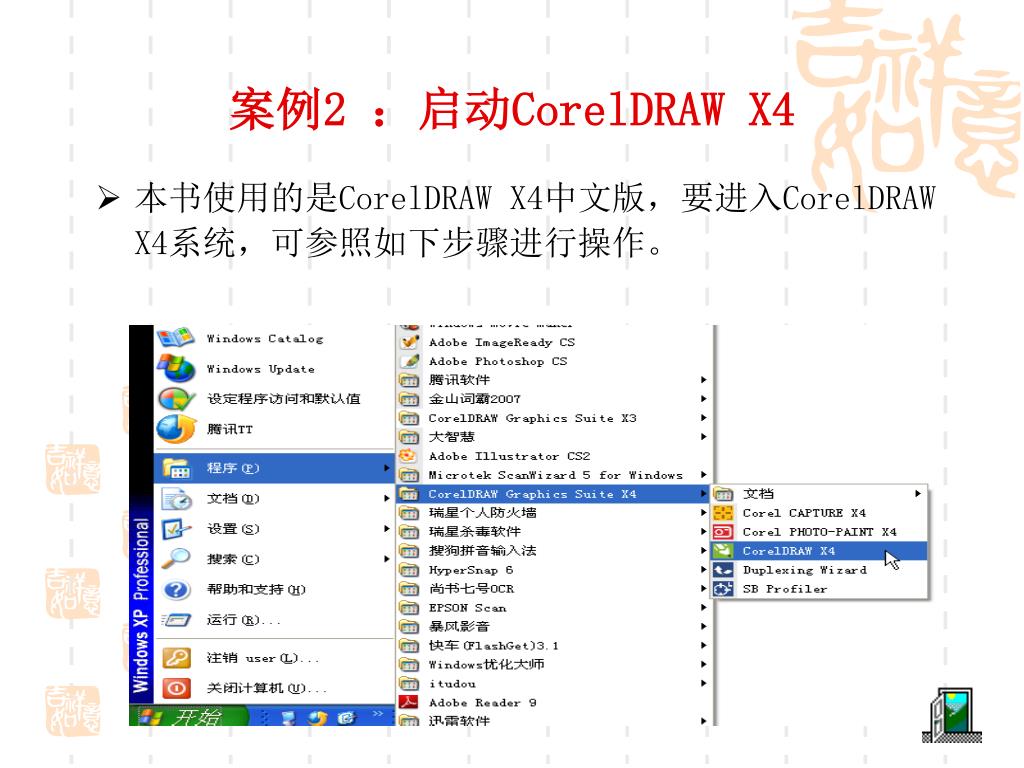1024x768 pixels.
Task: Select 快车(FlashGet)3.1 entry
Action: [554, 645]
